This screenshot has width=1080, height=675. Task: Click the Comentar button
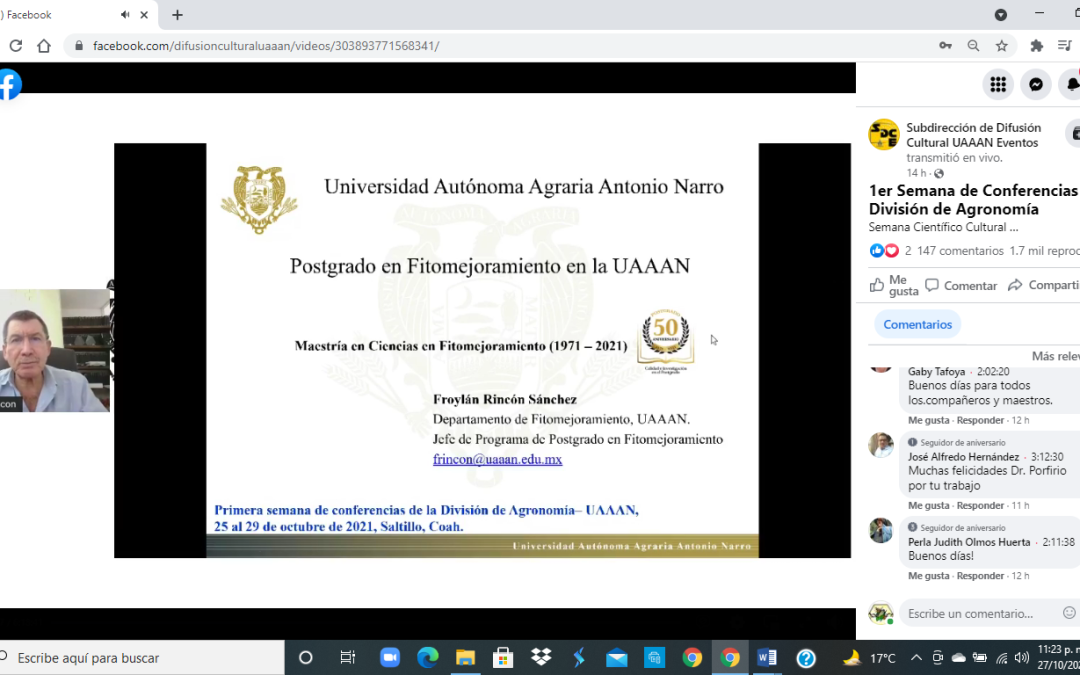pyautogui.click(x=960, y=285)
